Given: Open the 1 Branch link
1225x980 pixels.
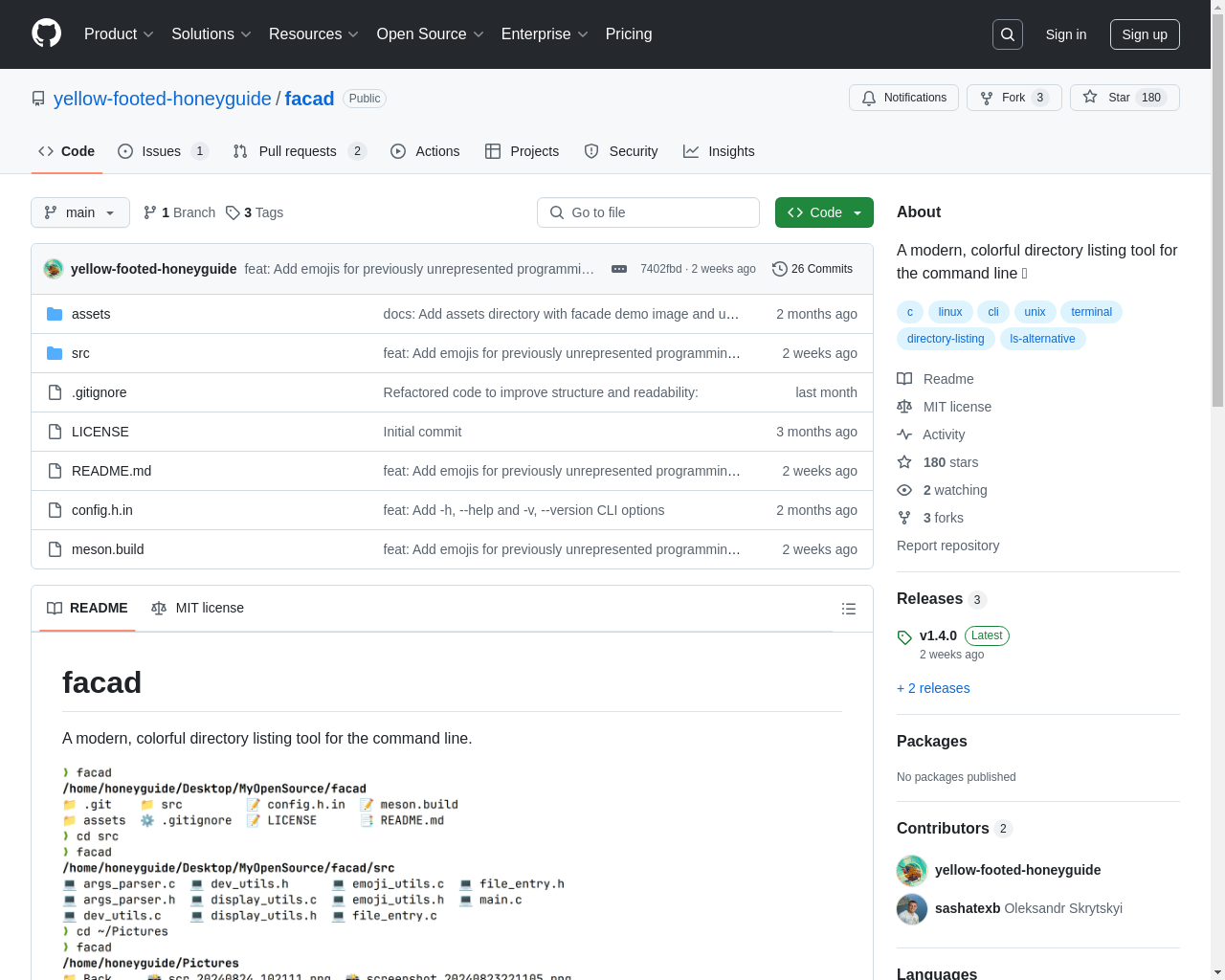Looking at the screenshot, I should [x=179, y=212].
